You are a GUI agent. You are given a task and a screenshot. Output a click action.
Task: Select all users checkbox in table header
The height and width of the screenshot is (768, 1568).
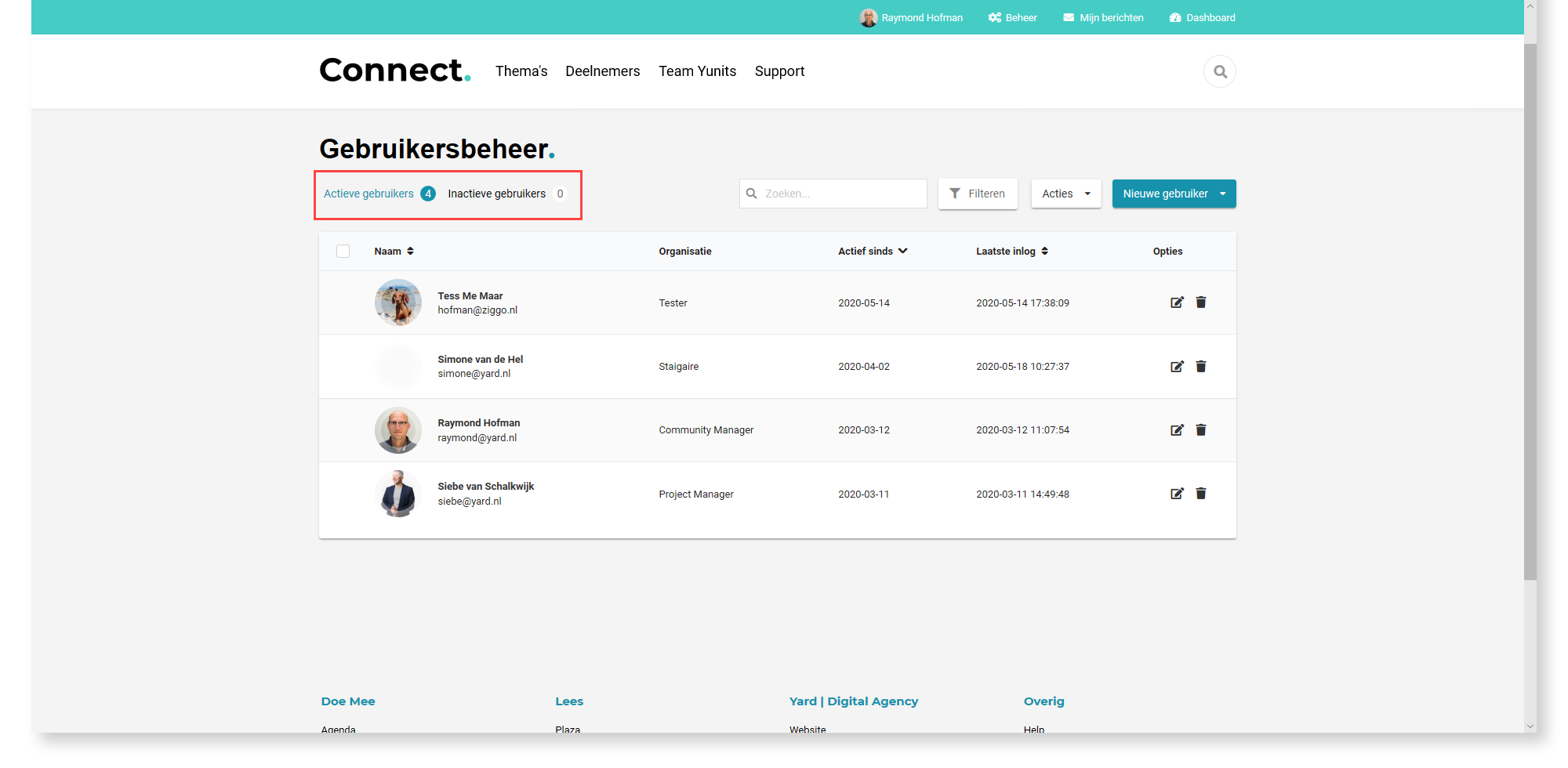[343, 252]
